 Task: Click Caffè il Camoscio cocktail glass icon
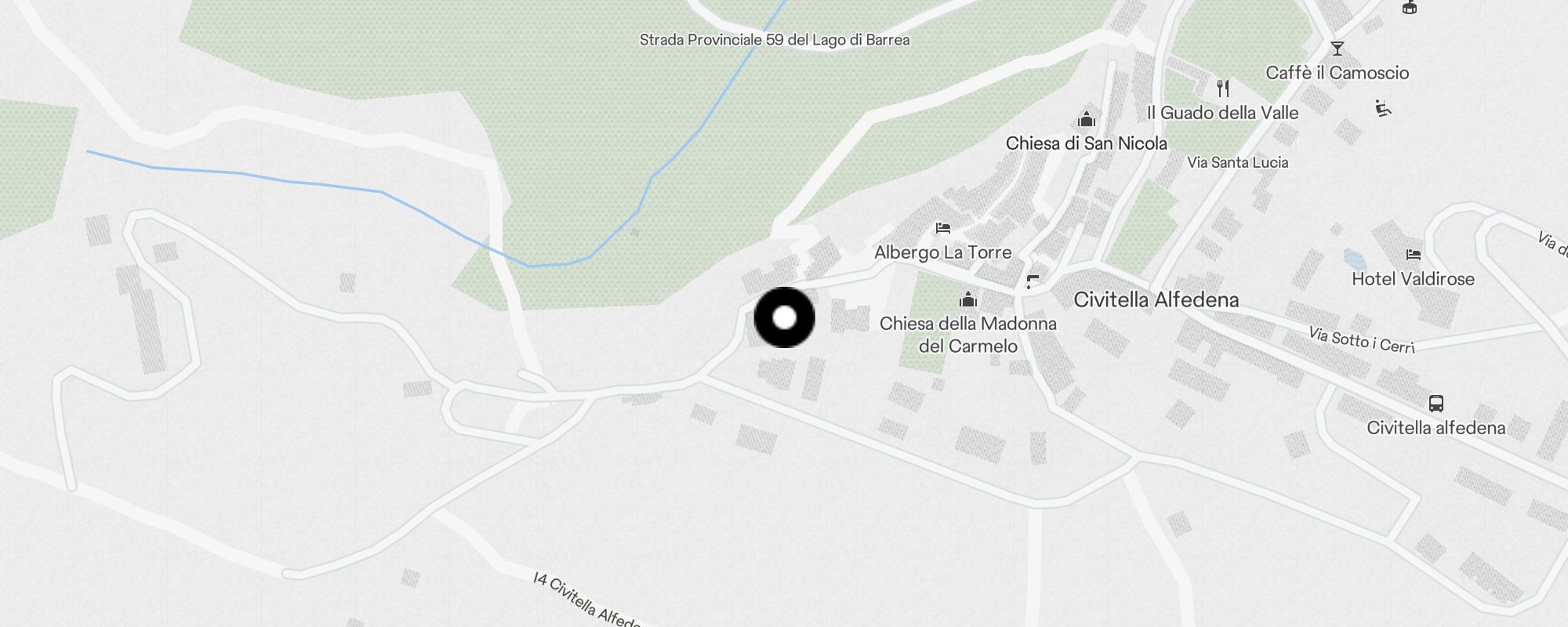click(1338, 49)
